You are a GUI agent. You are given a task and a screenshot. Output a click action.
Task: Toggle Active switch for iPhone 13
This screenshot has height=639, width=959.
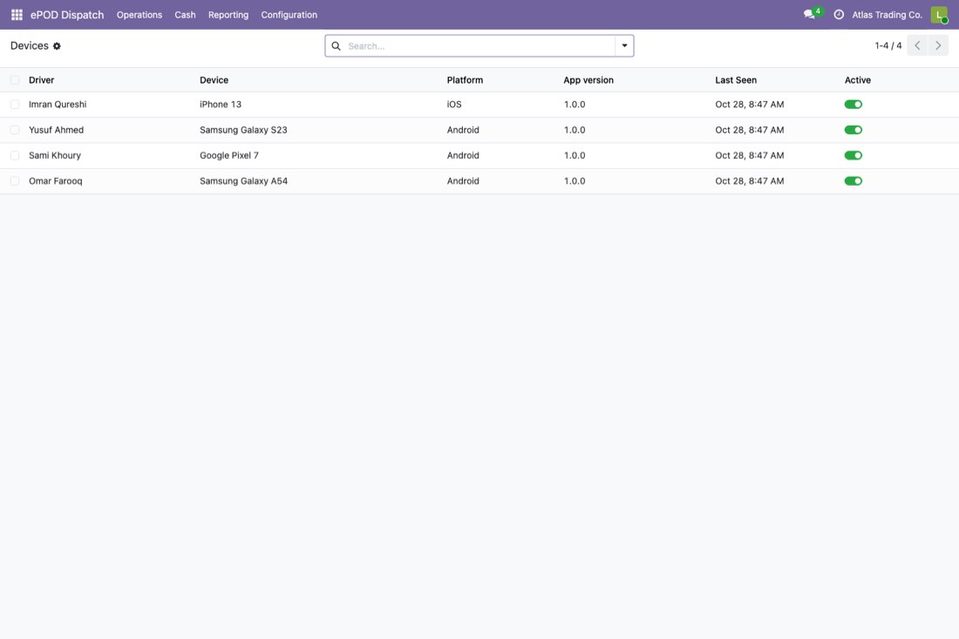pos(853,105)
